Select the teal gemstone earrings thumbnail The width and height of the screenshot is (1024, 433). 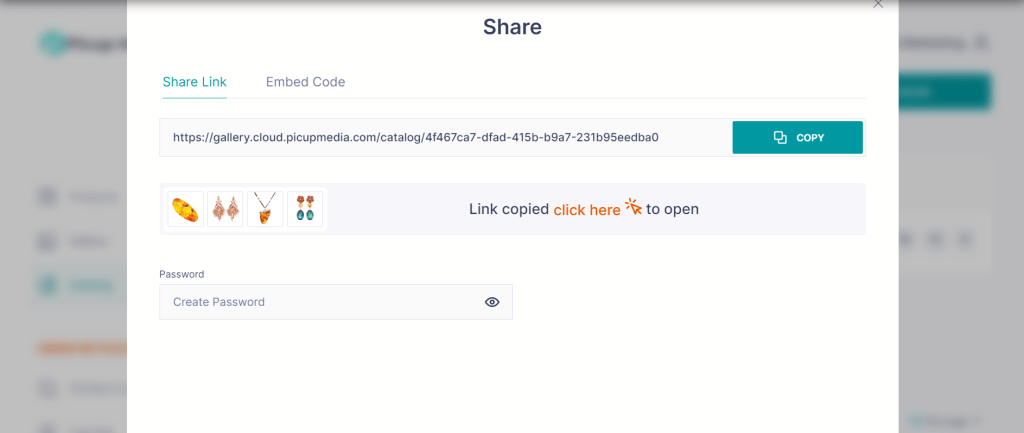tap(305, 209)
